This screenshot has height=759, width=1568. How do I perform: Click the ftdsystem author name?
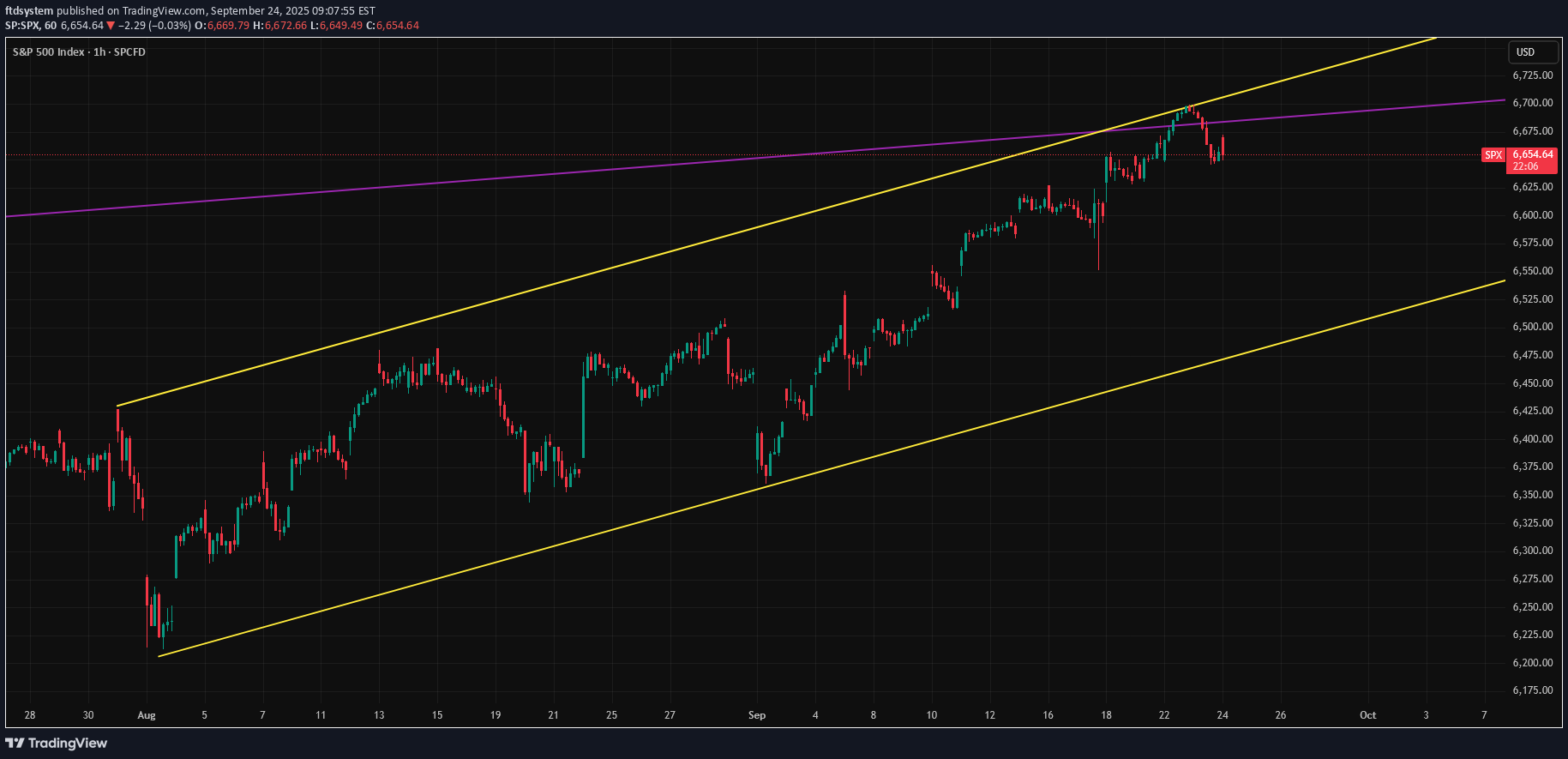point(29,11)
